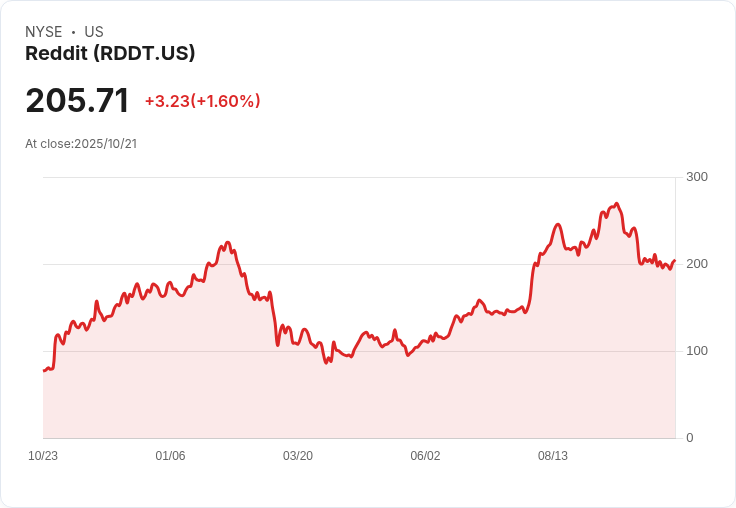
Task: Click the NYSE exchange label
Action: [x=43, y=32]
